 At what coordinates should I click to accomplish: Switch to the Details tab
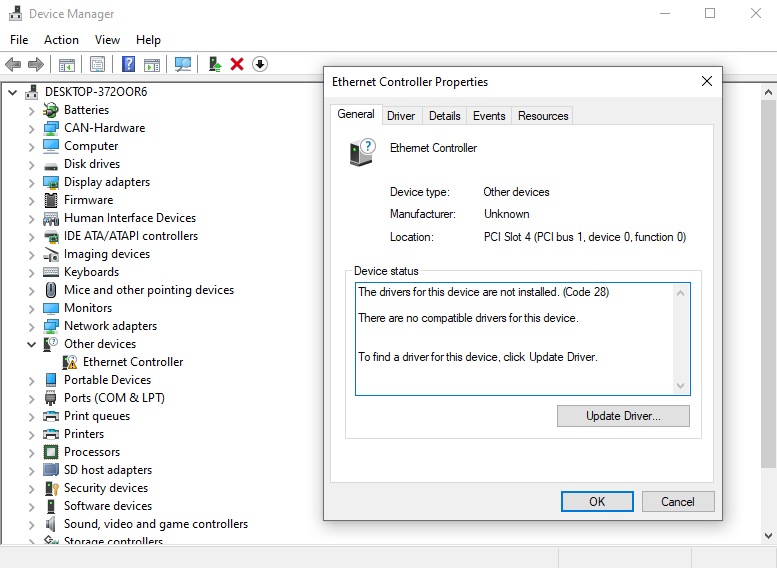(x=444, y=116)
